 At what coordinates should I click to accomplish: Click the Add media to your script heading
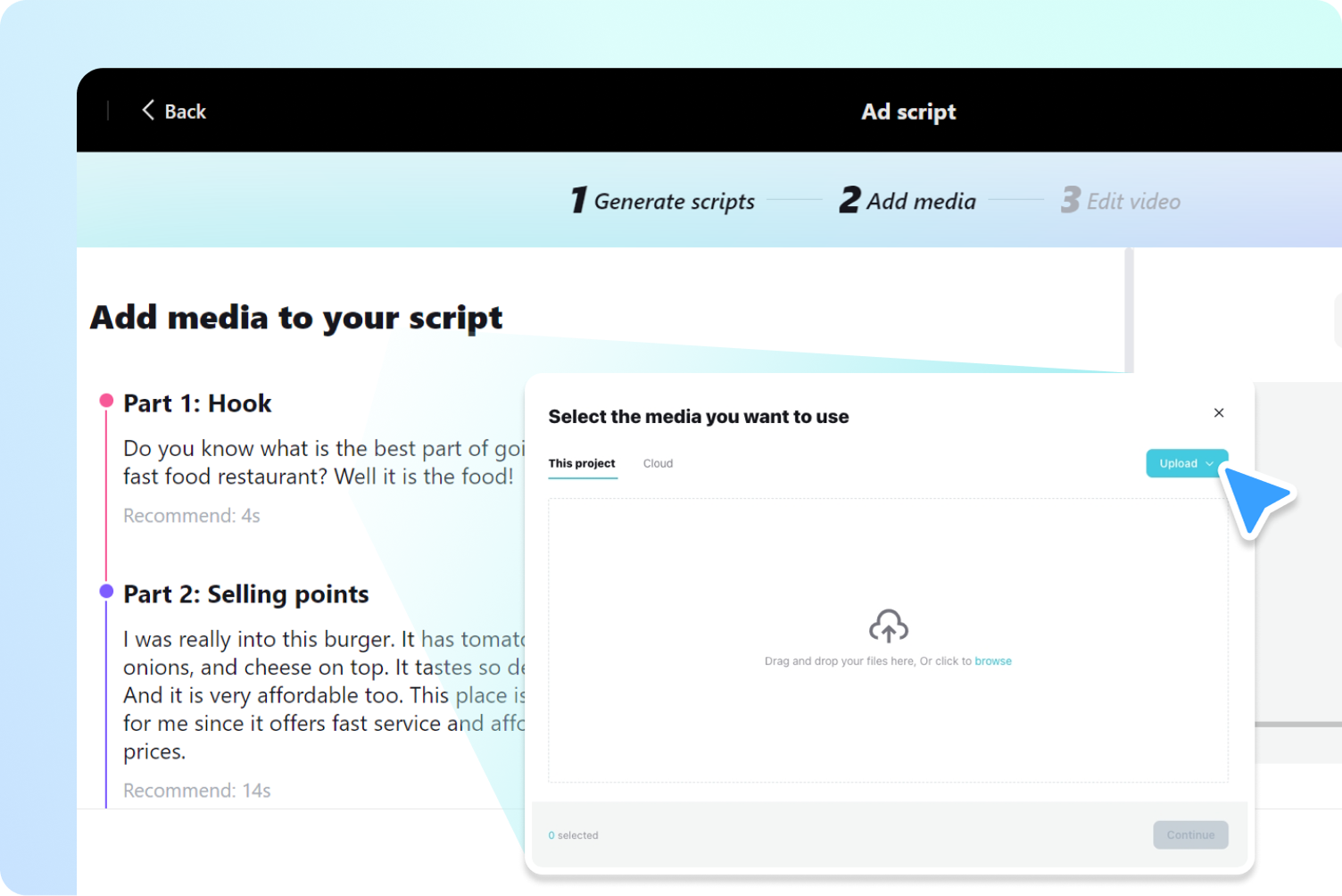tap(296, 318)
